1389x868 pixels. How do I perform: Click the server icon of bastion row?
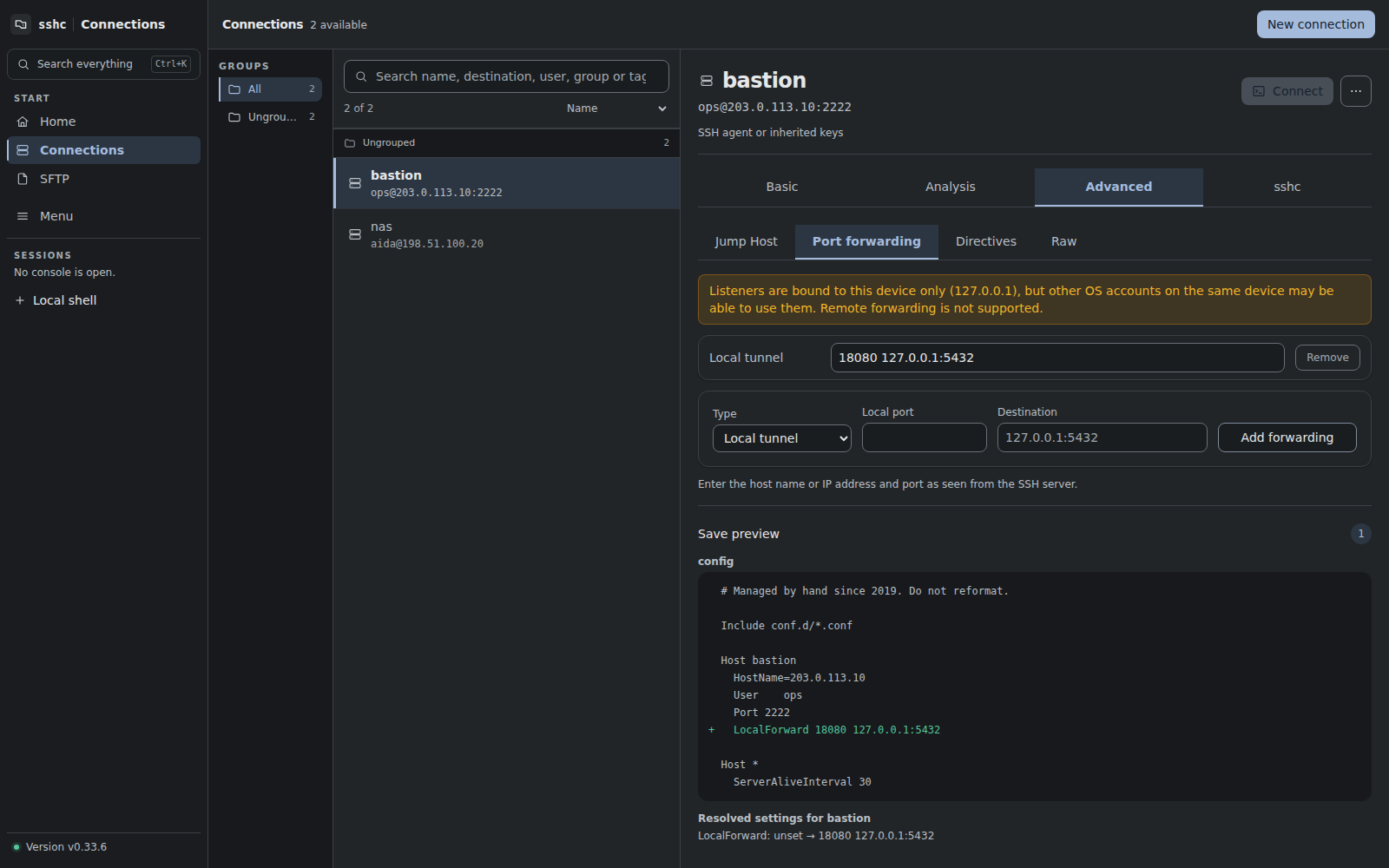(x=355, y=183)
